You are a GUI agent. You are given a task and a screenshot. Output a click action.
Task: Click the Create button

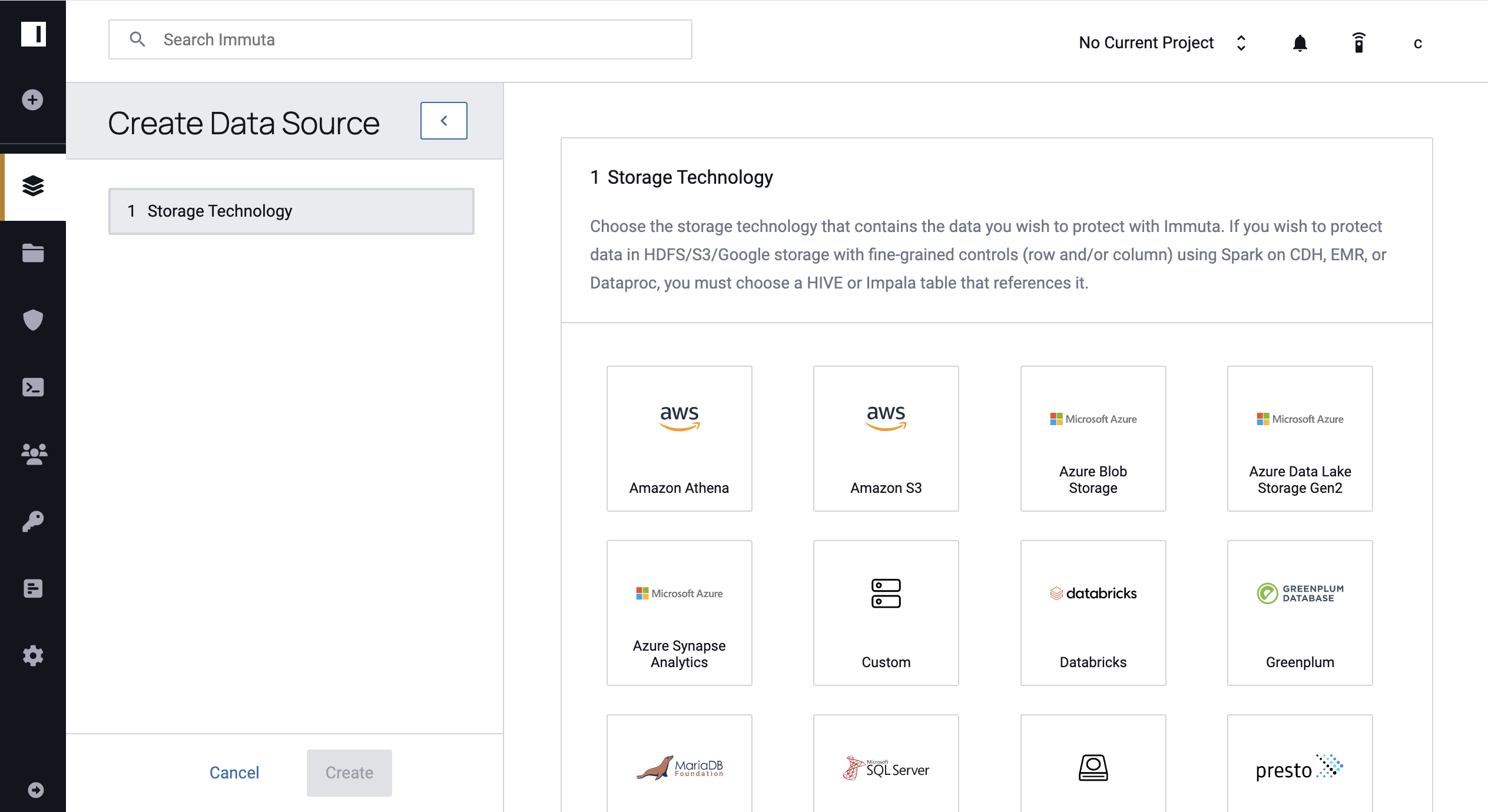pyautogui.click(x=348, y=772)
